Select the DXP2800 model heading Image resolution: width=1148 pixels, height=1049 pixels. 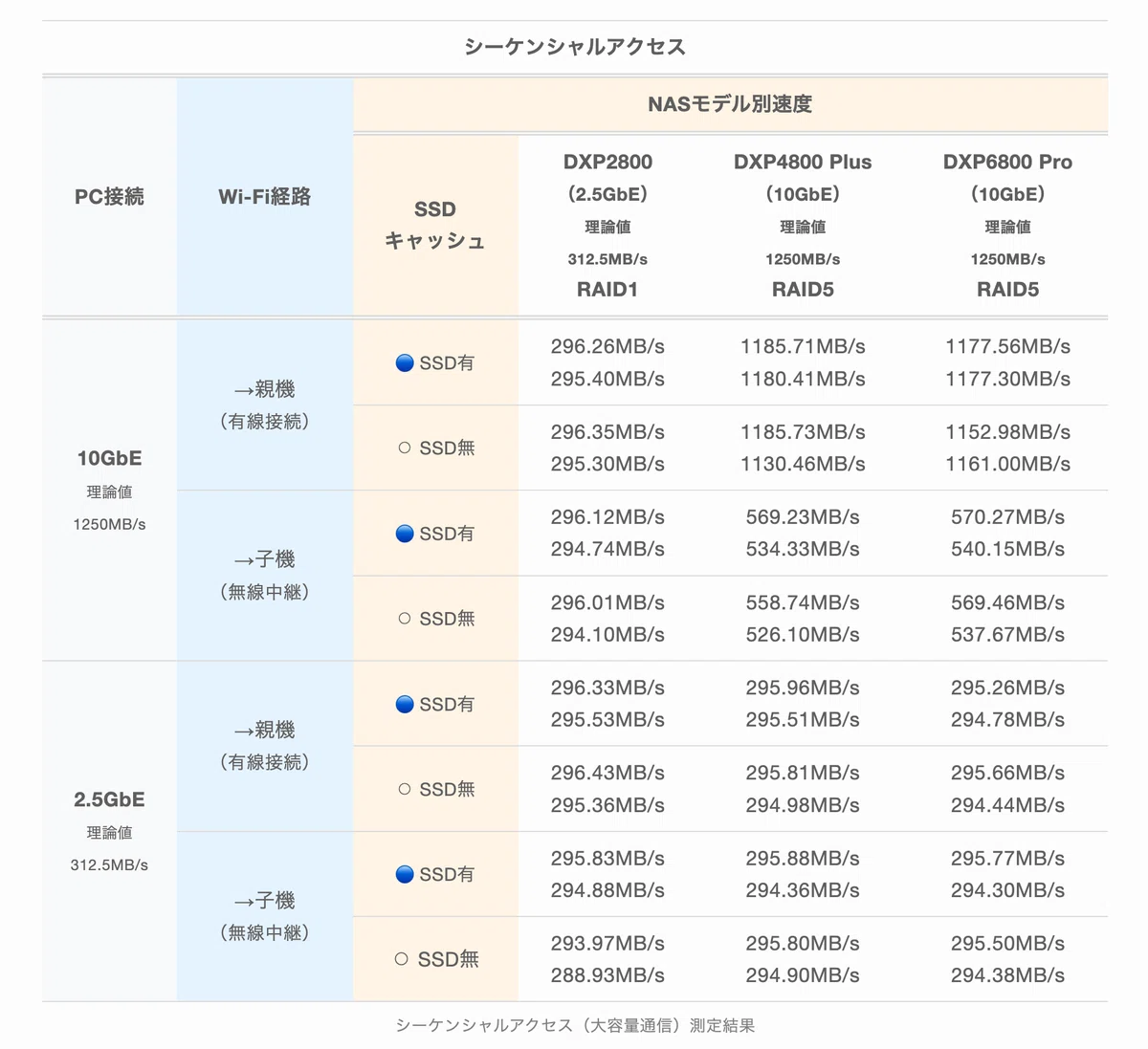pos(607,162)
